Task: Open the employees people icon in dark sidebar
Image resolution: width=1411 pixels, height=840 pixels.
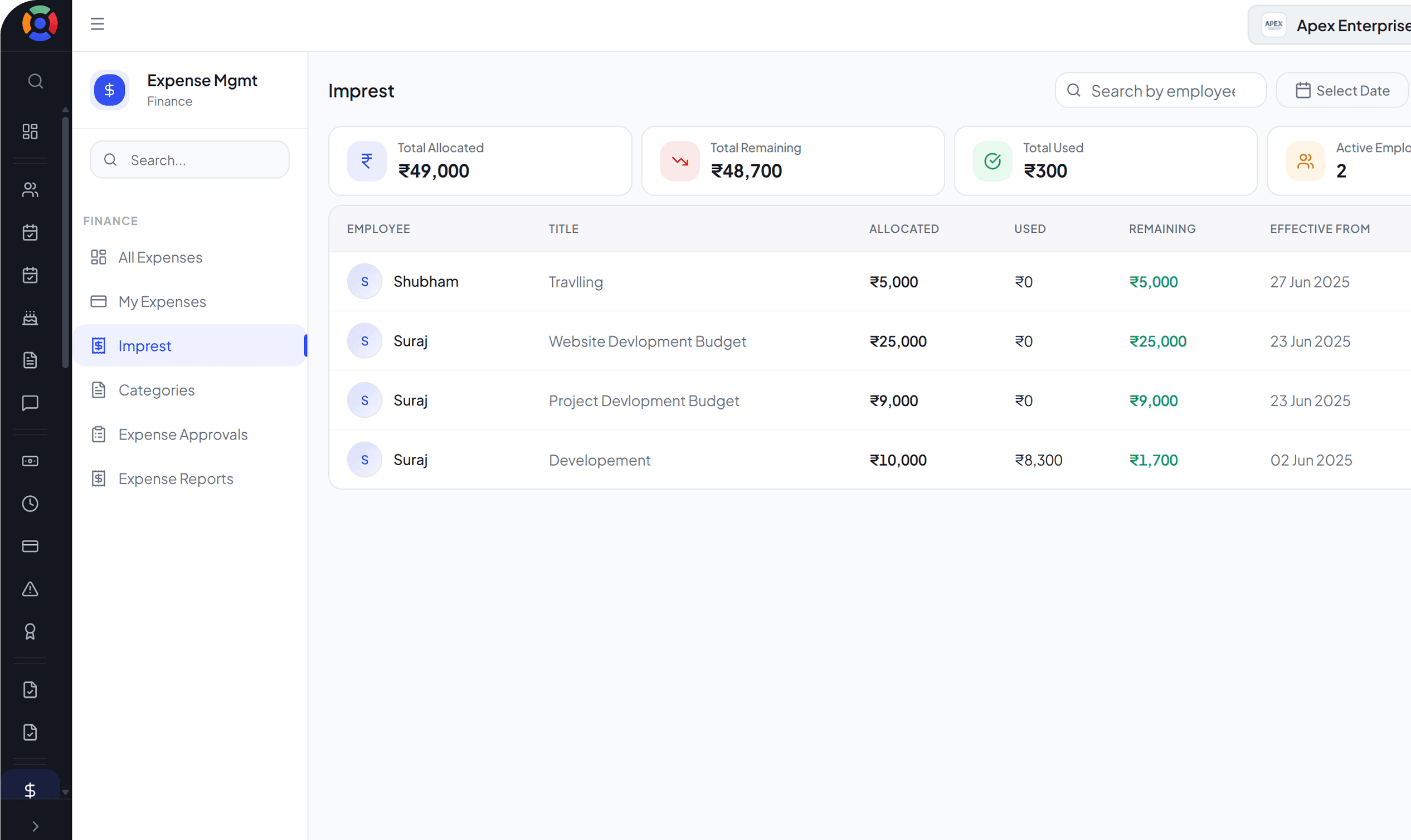Action: (x=30, y=189)
